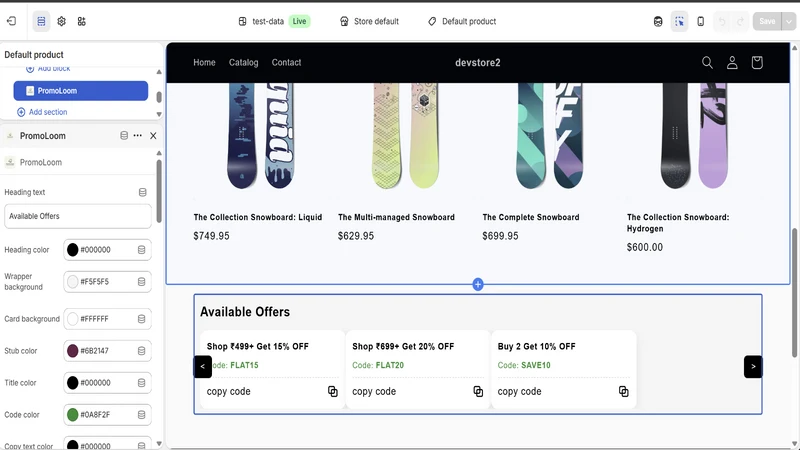Click the Home menu link
Image resolution: width=800 pixels, height=450 pixels.
click(x=204, y=62)
